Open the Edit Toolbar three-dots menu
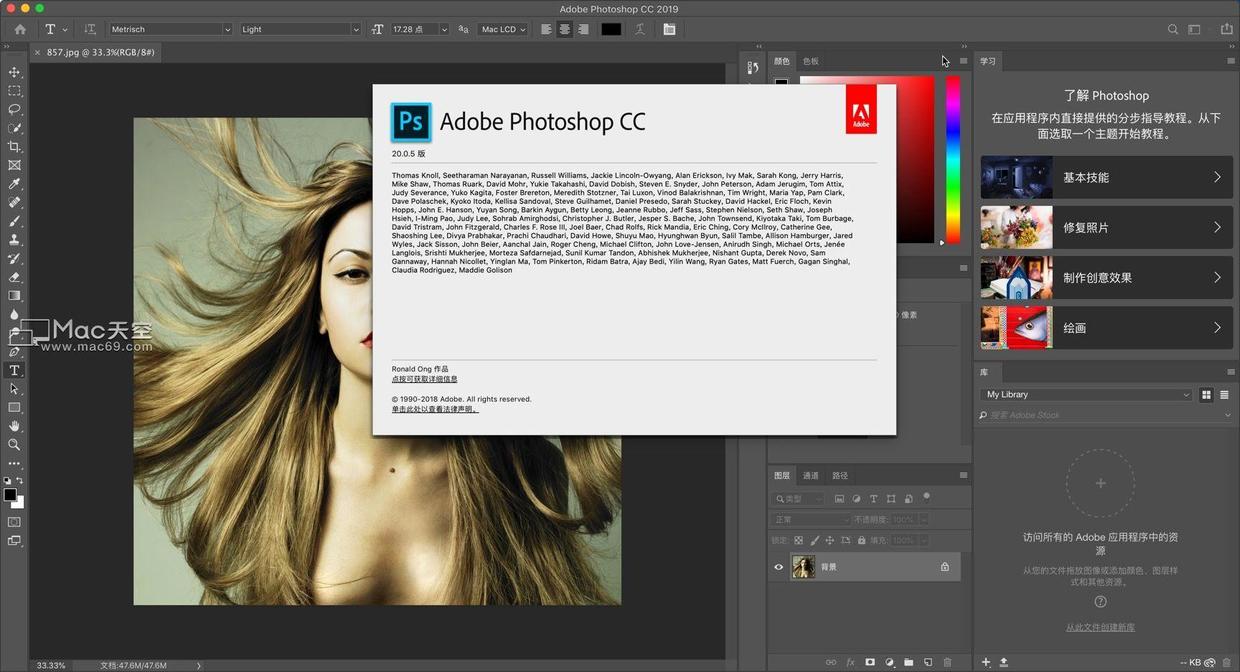 pos(14,464)
